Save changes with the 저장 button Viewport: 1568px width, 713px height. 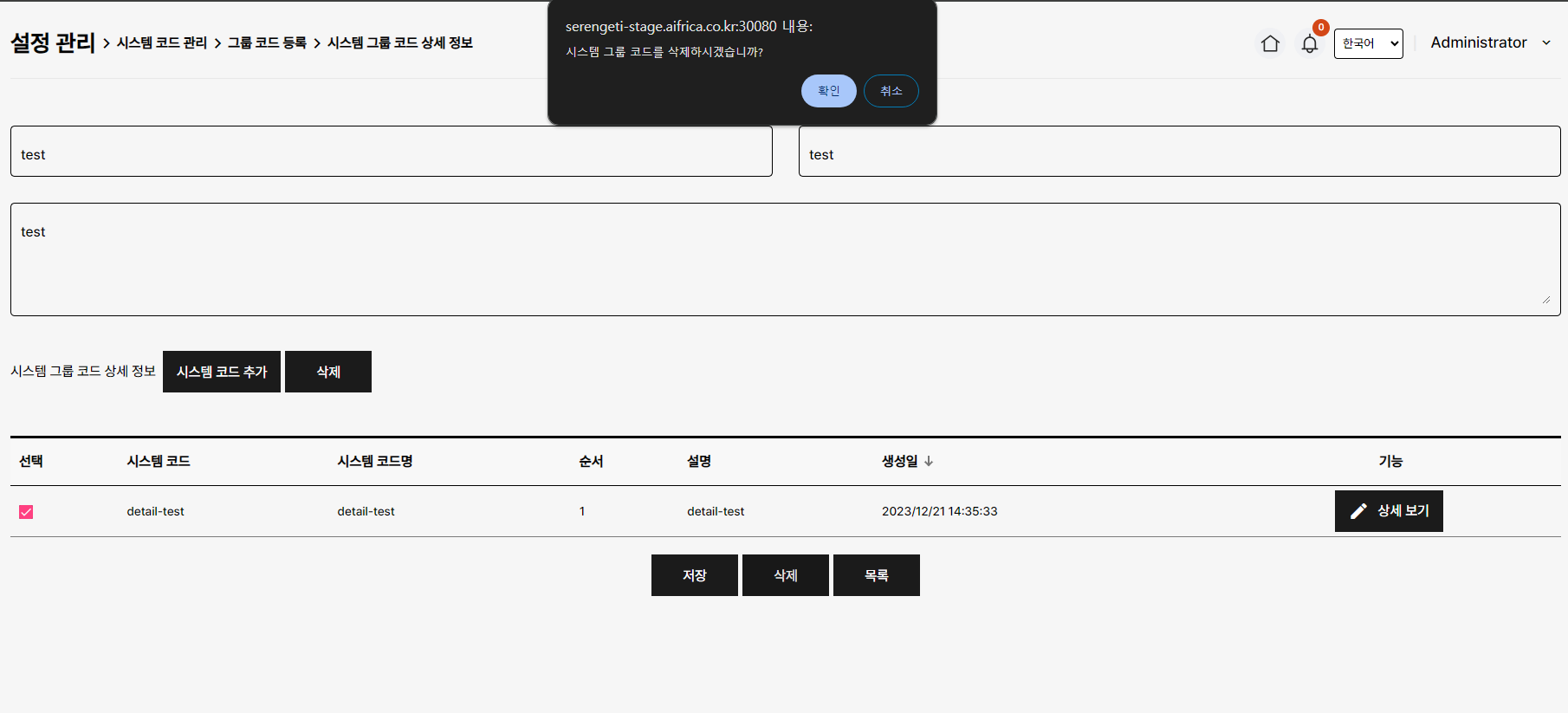(694, 575)
